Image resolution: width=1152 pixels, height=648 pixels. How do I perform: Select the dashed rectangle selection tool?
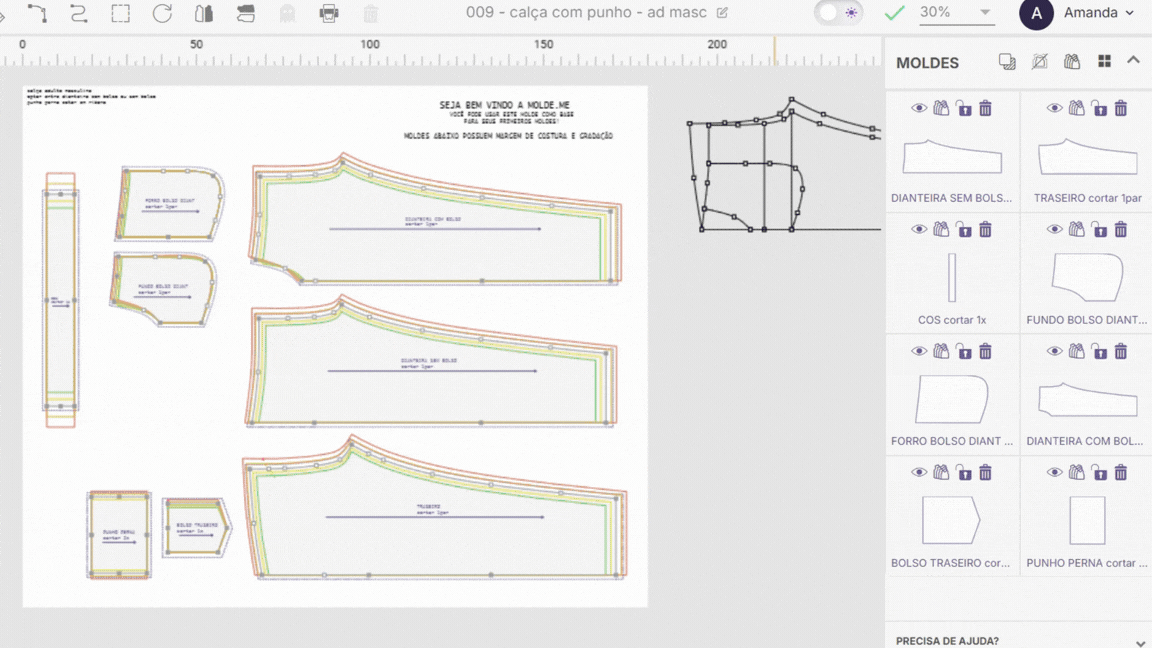120,13
